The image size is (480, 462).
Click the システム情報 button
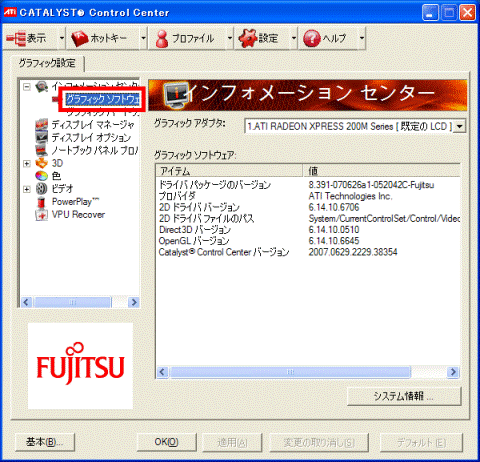[x=404, y=396]
